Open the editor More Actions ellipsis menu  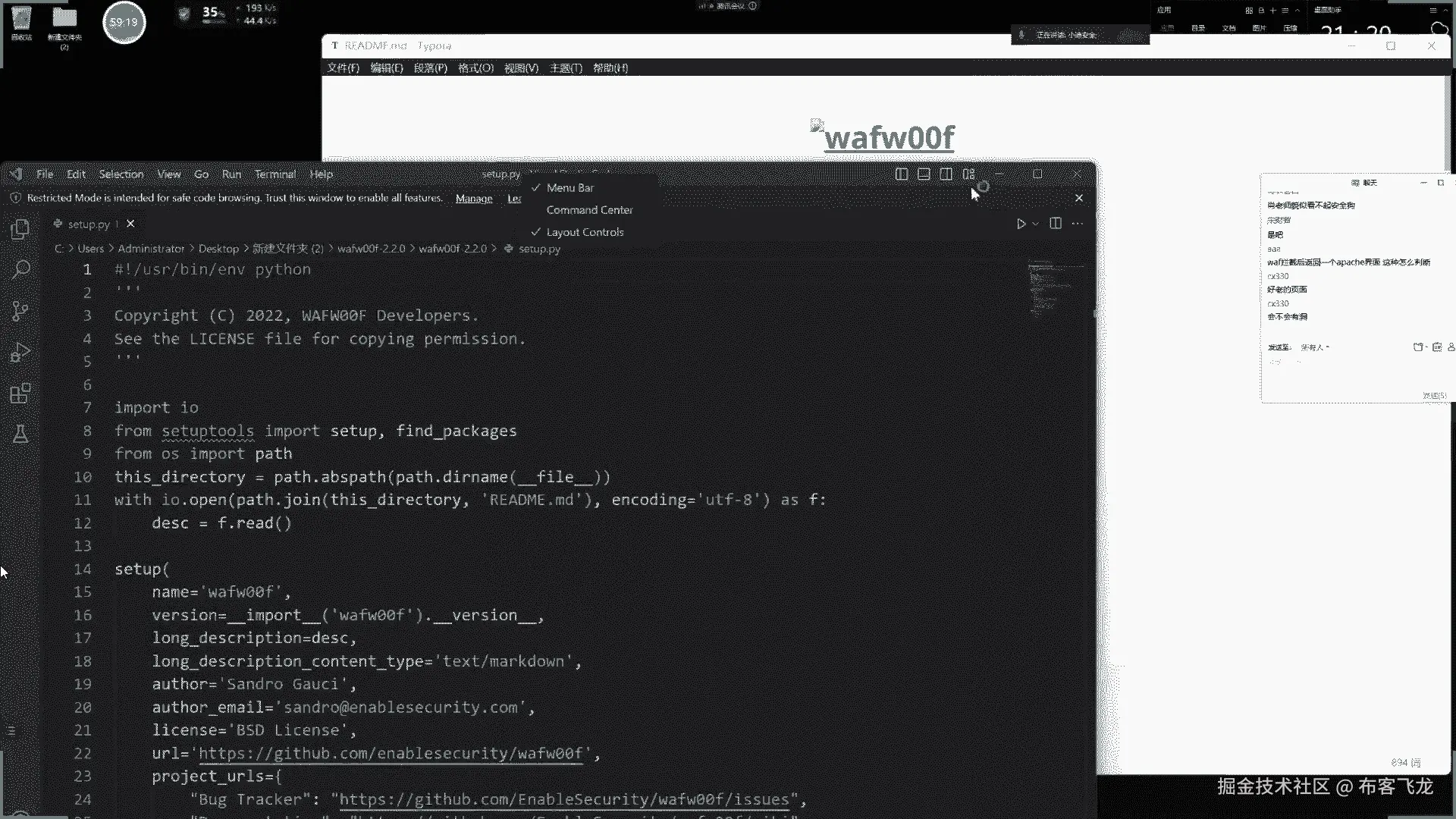point(1078,224)
